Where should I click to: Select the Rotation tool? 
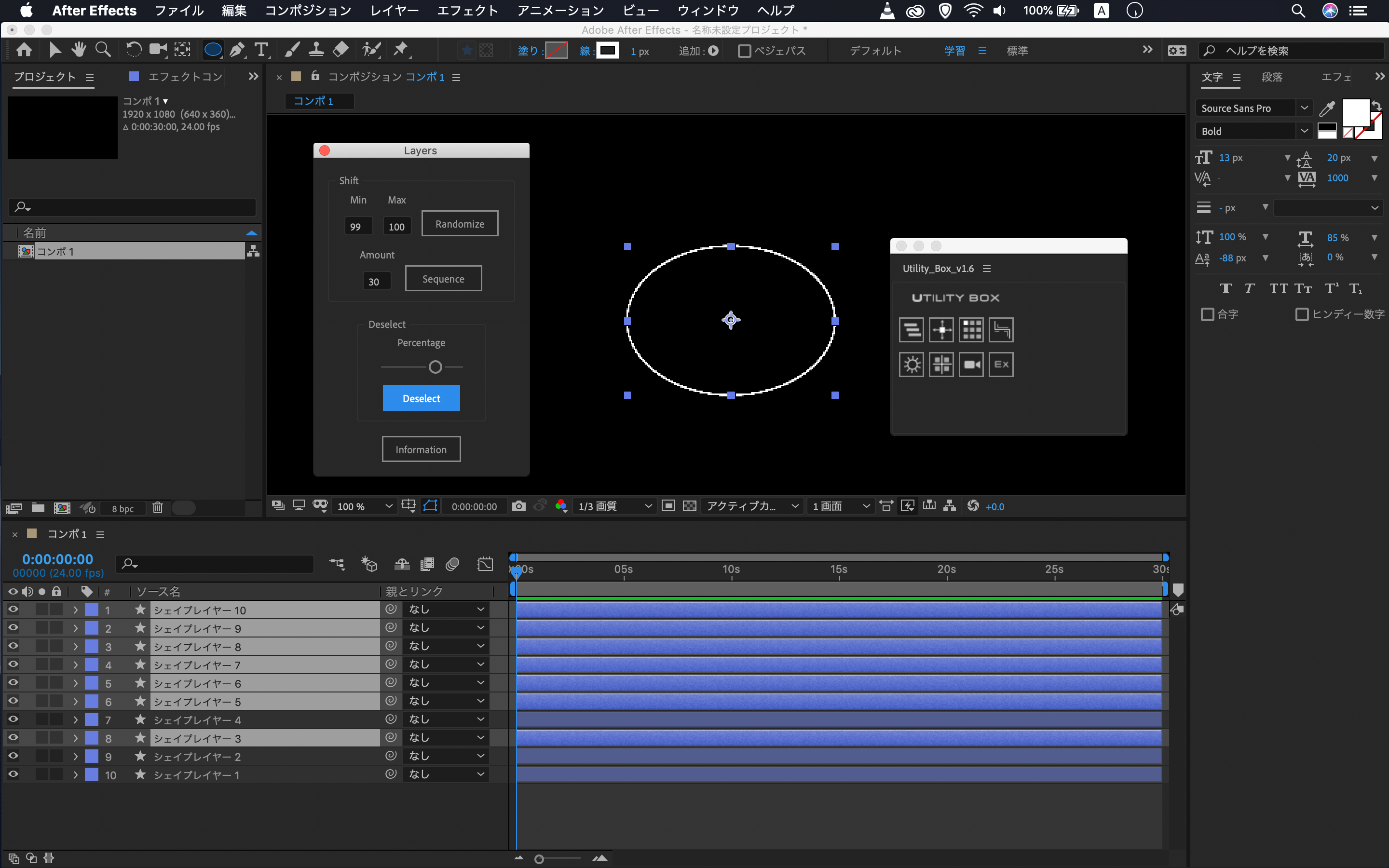(133, 50)
